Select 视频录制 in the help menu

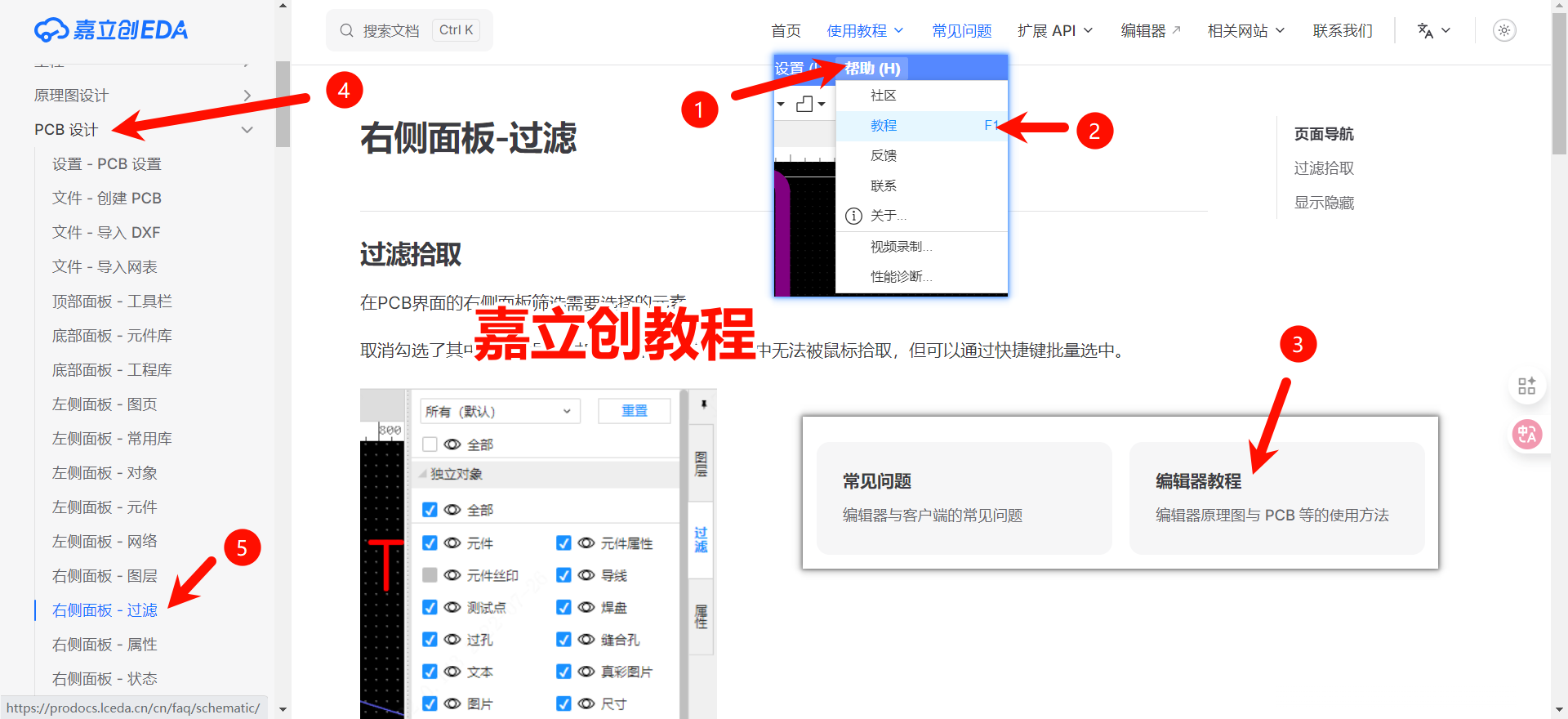[x=921, y=246]
